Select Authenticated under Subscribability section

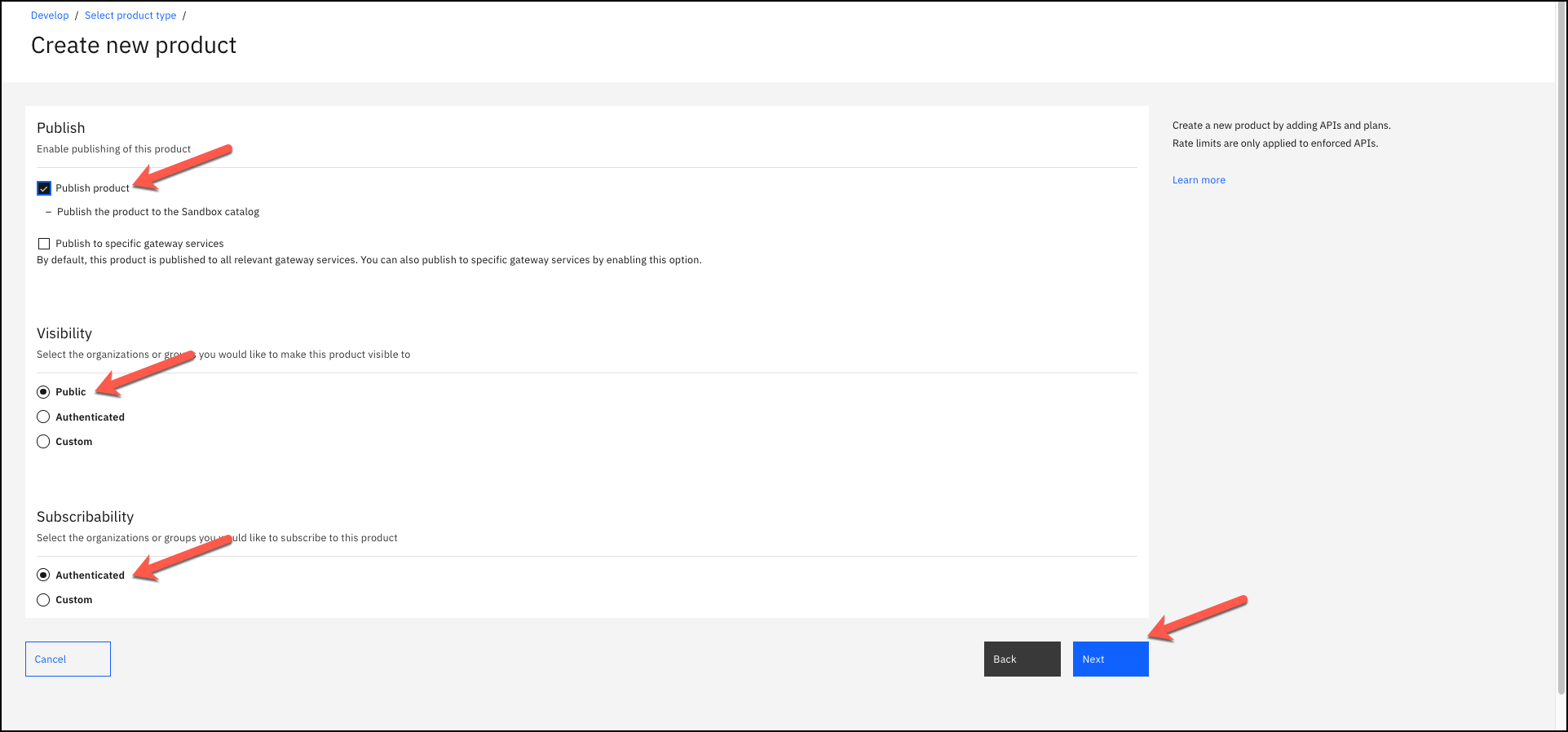tap(44, 575)
